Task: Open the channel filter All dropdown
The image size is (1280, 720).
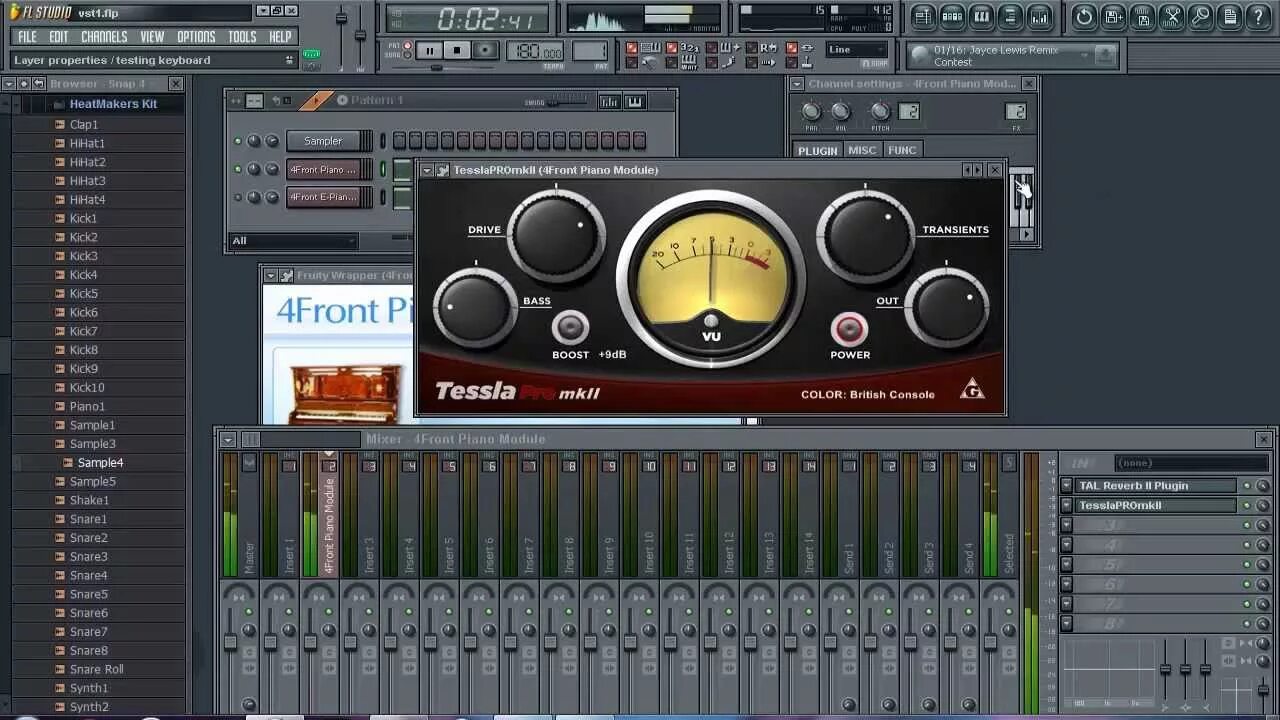Action: tap(293, 241)
